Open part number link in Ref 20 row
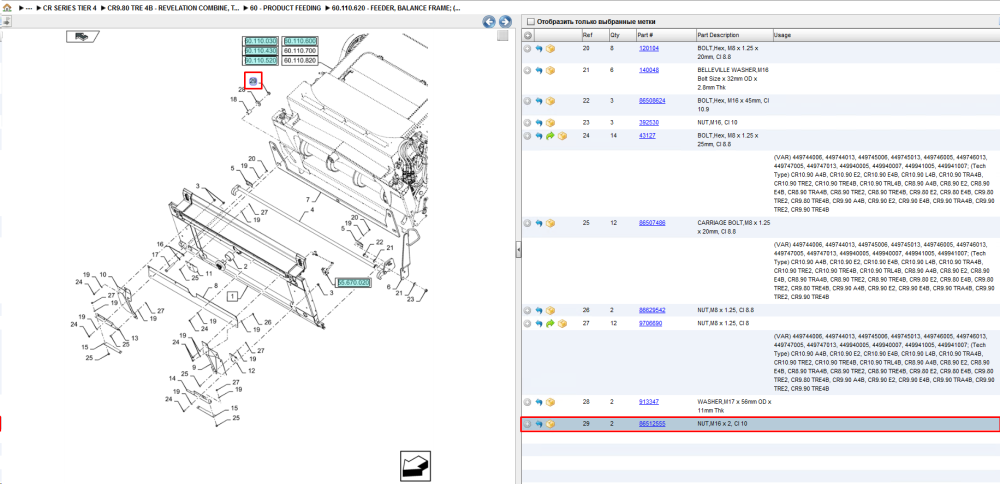This screenshot has height=484, width=1000. pyautogui.click(x=649, y=48)
